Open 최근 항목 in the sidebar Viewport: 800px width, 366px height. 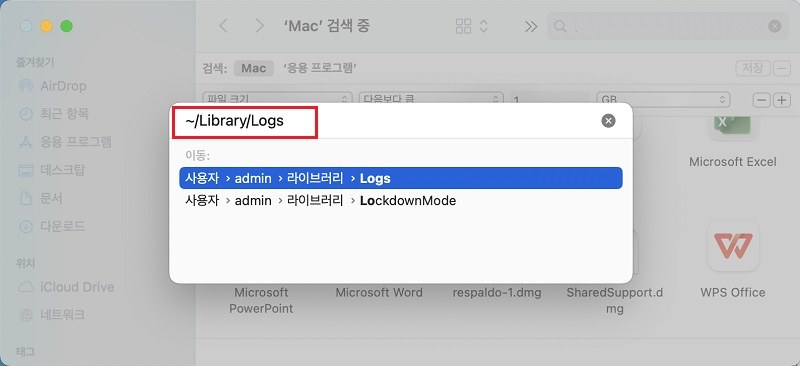pyautogui.click(x=53, y=113)
